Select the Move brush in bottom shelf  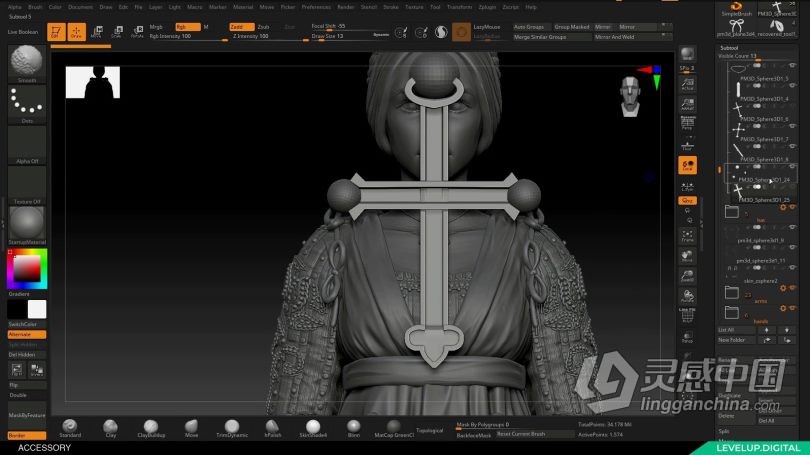pyautogui.click(x=191, y=428)
